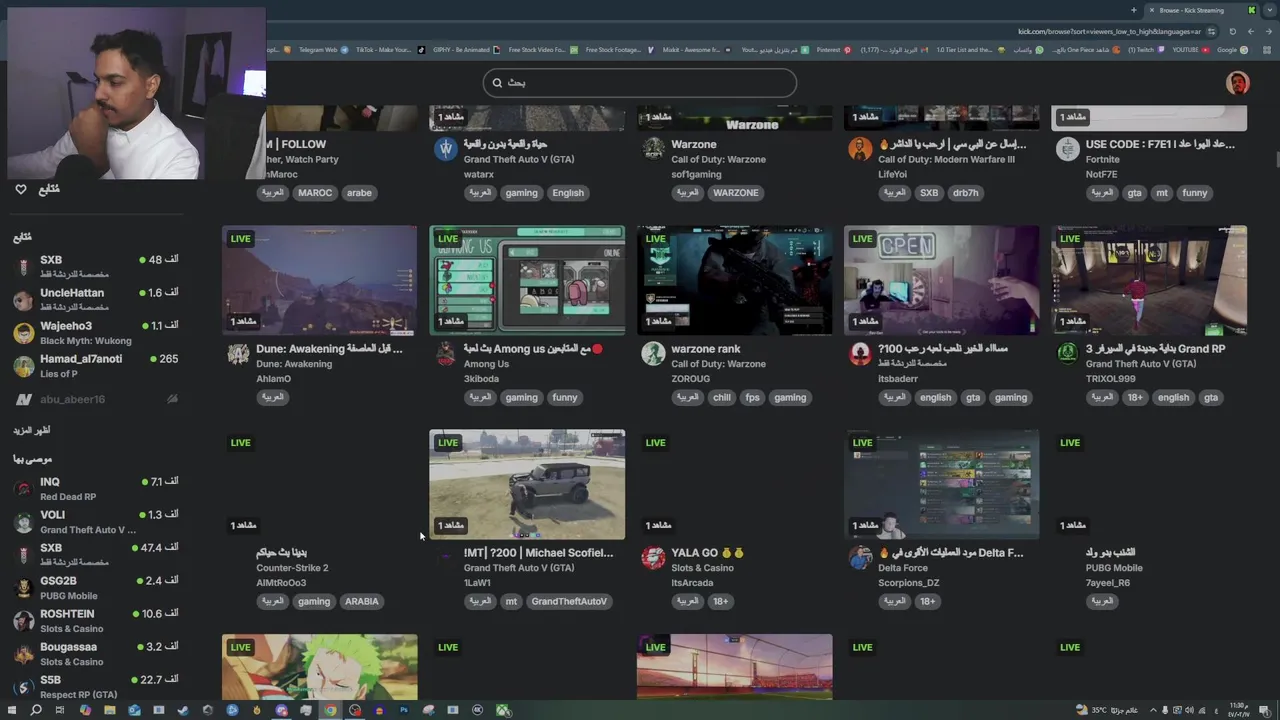1280x720 pixels.
Task: Open a new browser tab
Action: (1133, 10)
